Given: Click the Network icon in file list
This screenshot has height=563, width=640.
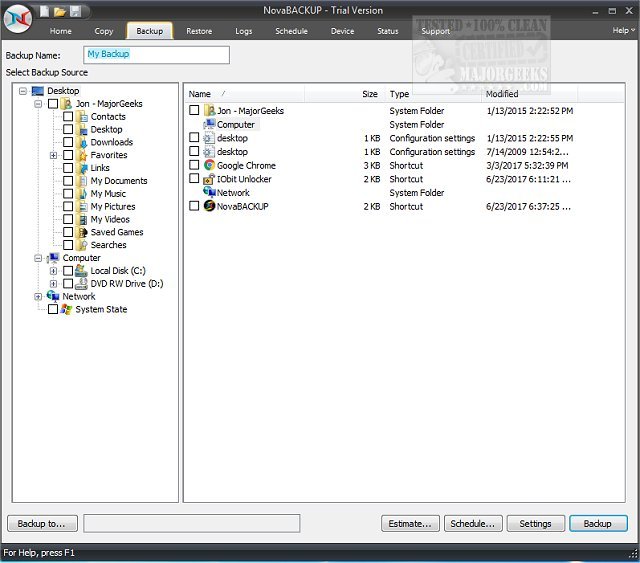Looking at the screenshot, I should [209, 192].
